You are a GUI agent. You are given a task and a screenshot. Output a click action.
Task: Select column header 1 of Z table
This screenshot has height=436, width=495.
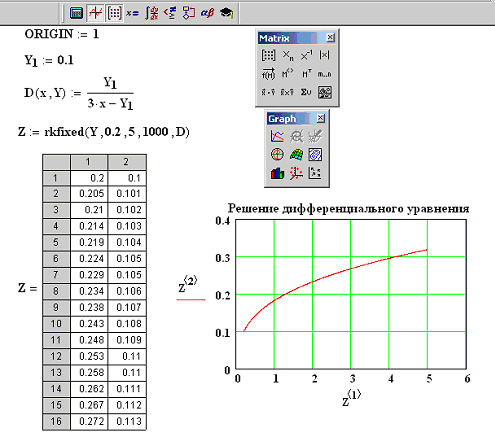pos(89,162)
